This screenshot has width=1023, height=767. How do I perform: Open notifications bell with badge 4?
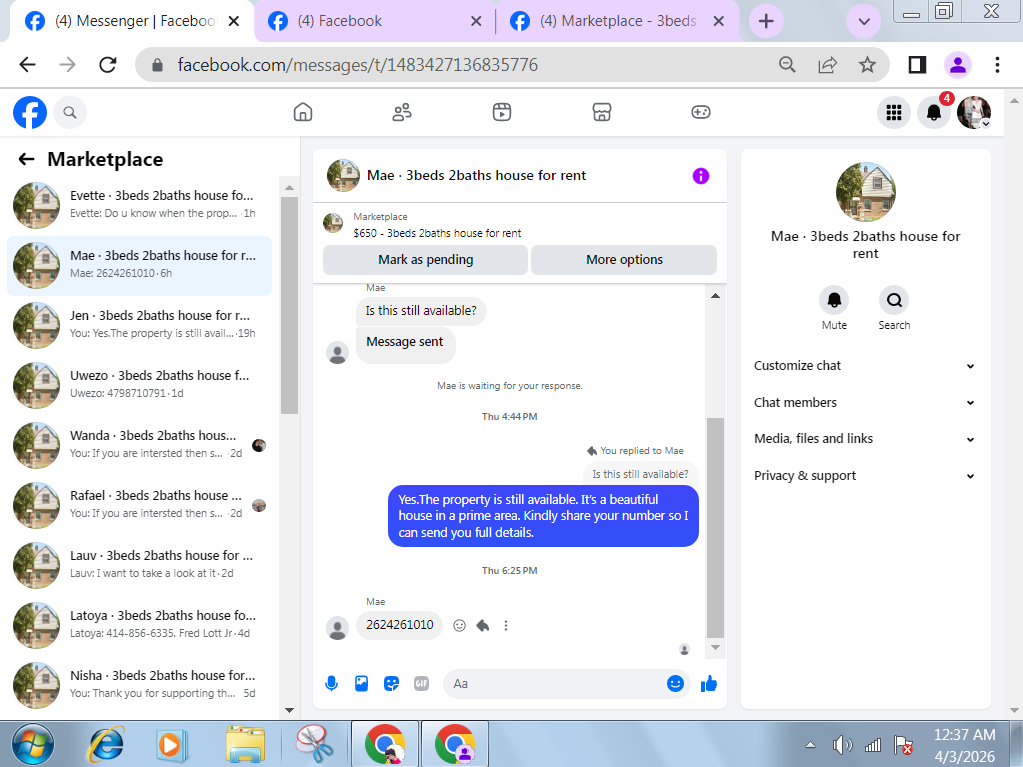pos(934,113)
